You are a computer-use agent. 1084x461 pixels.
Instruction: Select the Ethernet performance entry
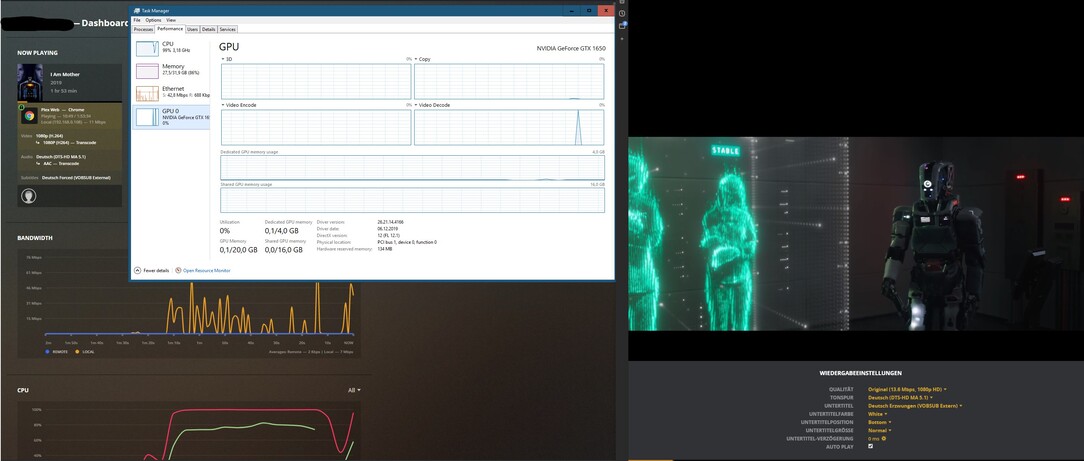pyautogui.click(x=171, y=93)
